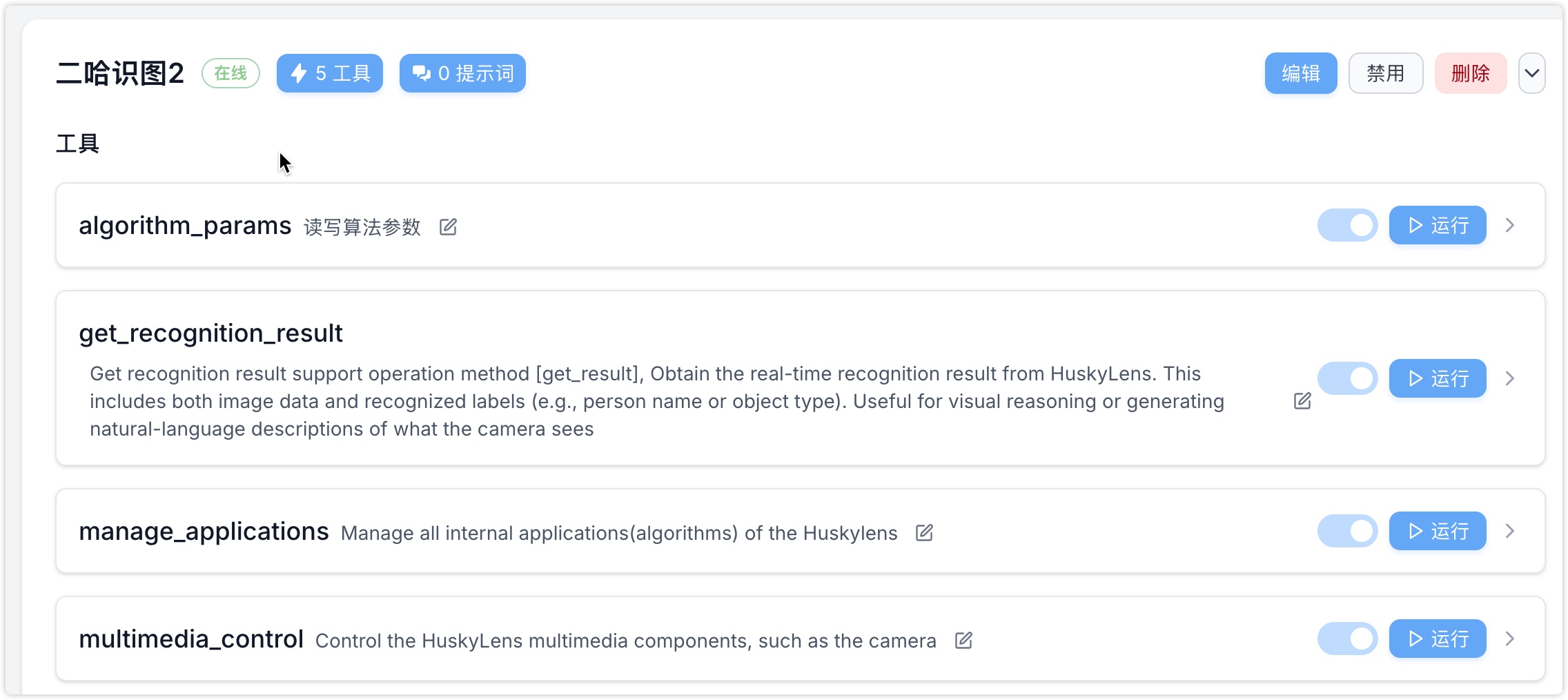The image size is (1568, 700).
Task: Click the green 在线 status badge
Action: (231, 73)
